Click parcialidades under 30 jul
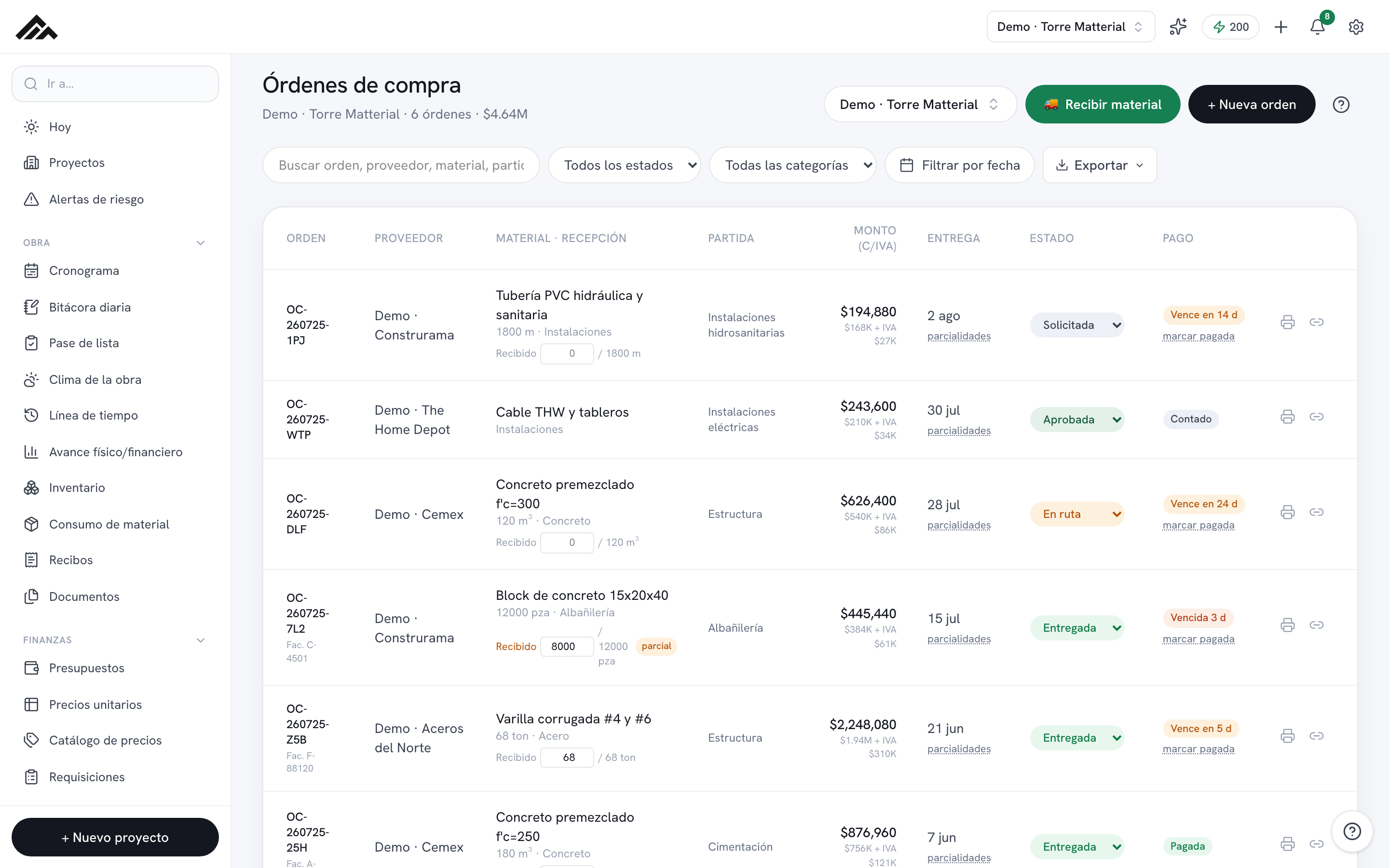 point(959,431)
